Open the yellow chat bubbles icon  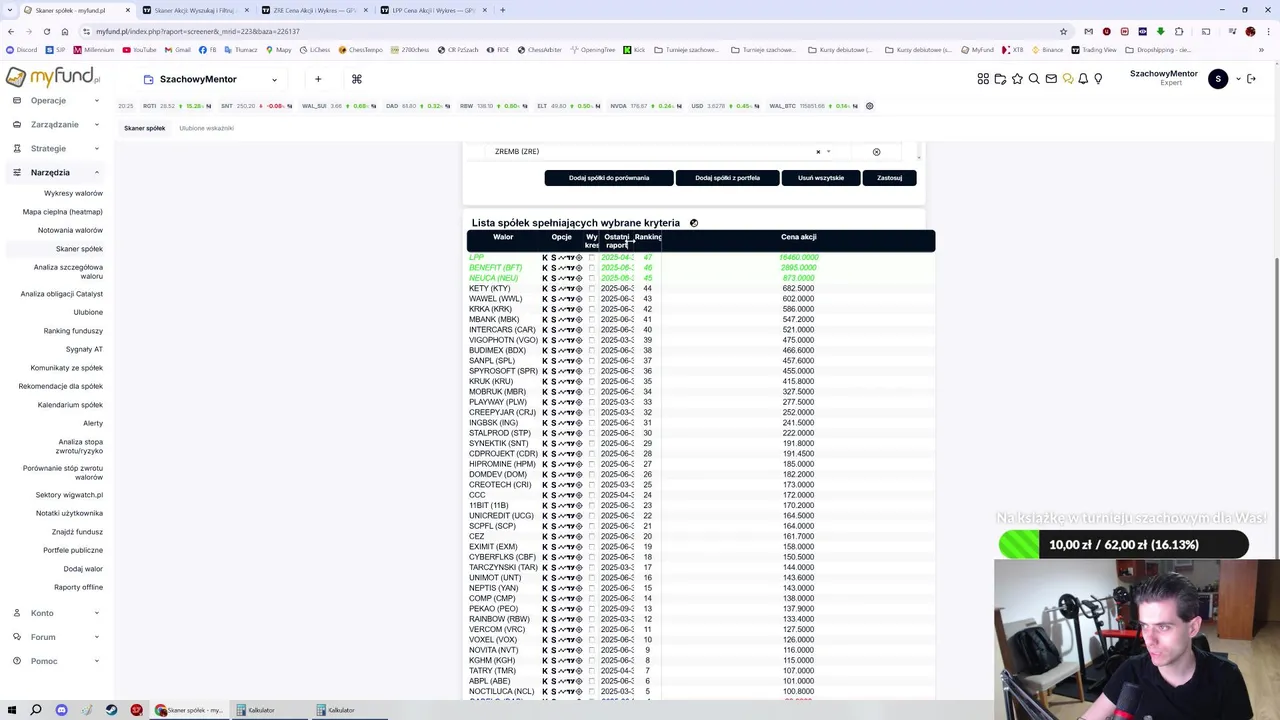[x=1068, y=79]
